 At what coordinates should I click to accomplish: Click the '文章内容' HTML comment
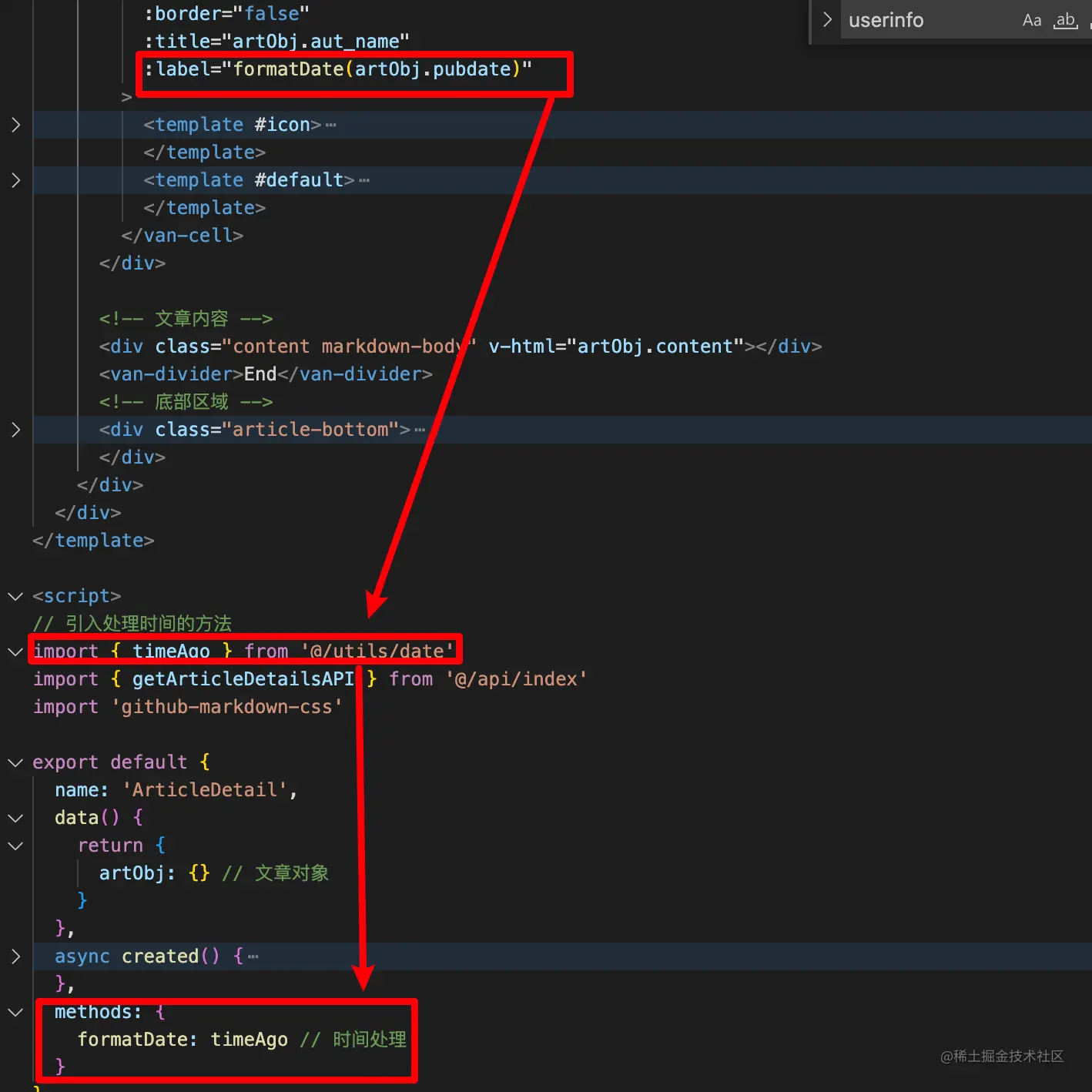(186, 319)
